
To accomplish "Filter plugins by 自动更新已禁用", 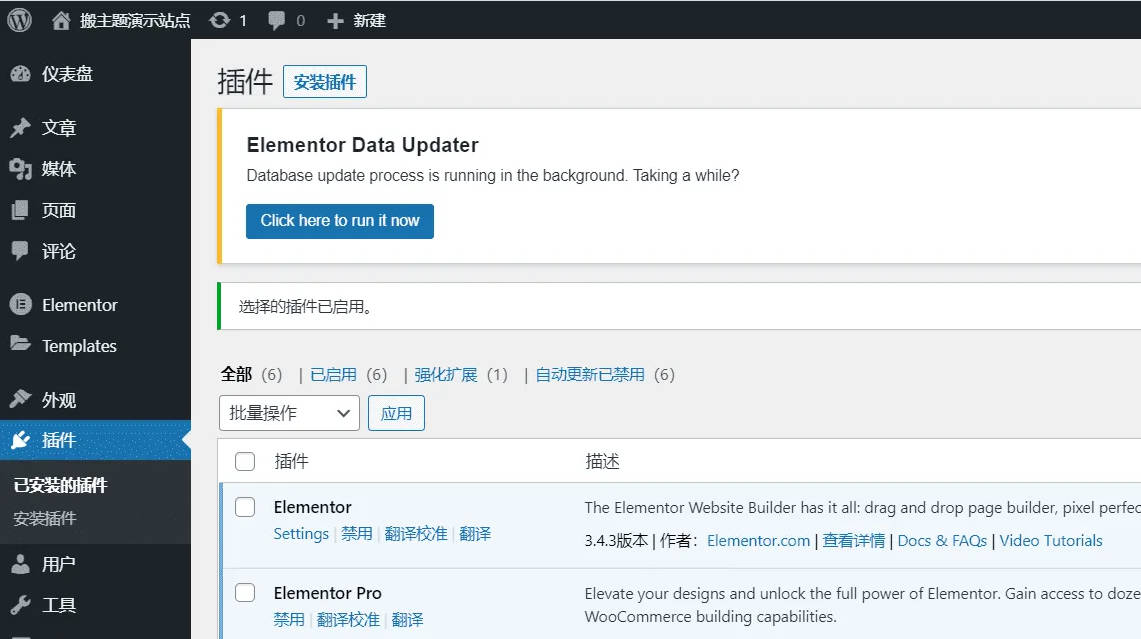I will (590, 374).
